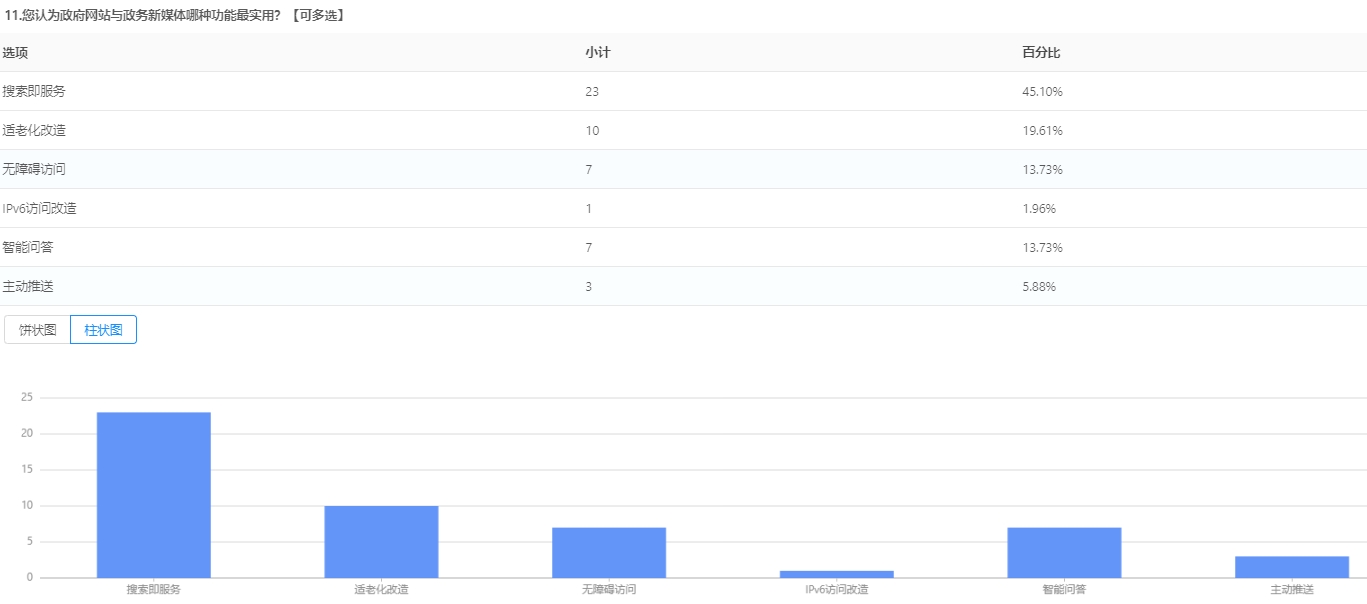Select the 无障碍访问 bar in the chart
This screenshot has width=1367, height=604.
click(x=609, y=552)
